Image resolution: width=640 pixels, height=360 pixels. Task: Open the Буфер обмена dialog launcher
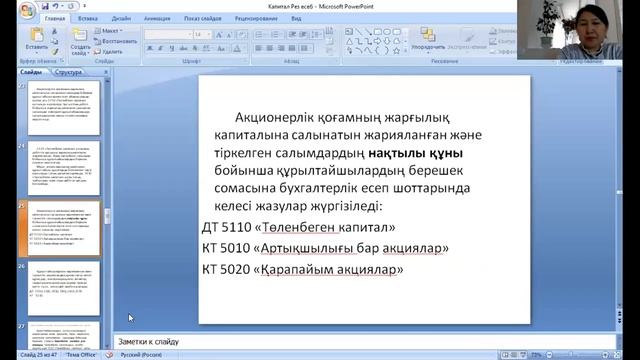click(62, 61)
